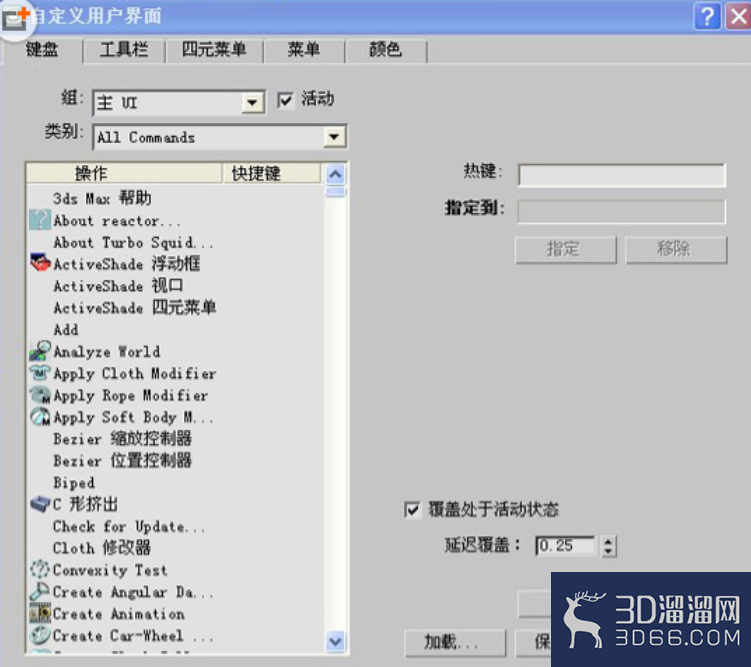This screenshot has width=751, height=667.
Task: Select the Convexity Test text entry
Action: [110, 570]
